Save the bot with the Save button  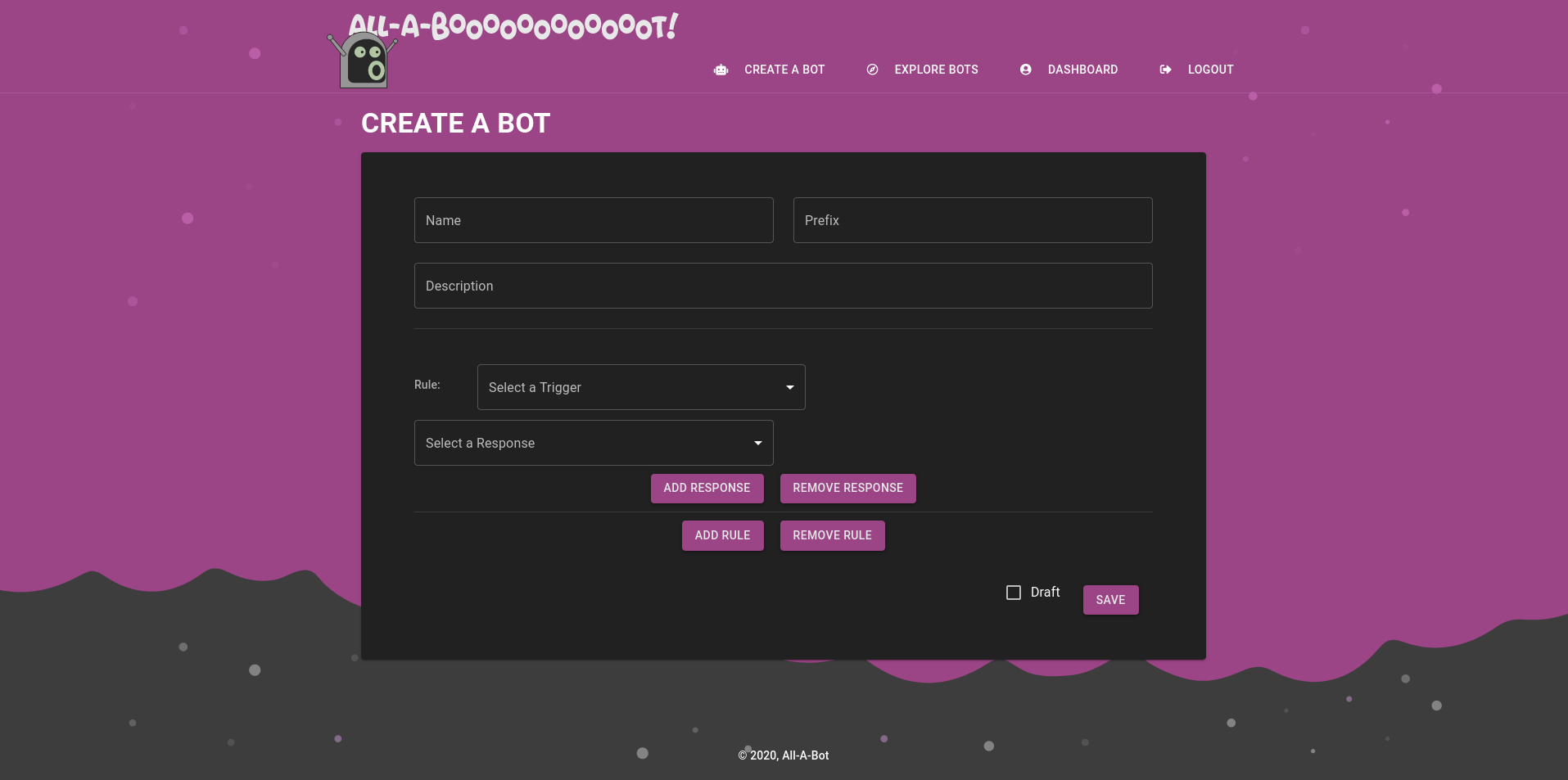click(1111, 600)
